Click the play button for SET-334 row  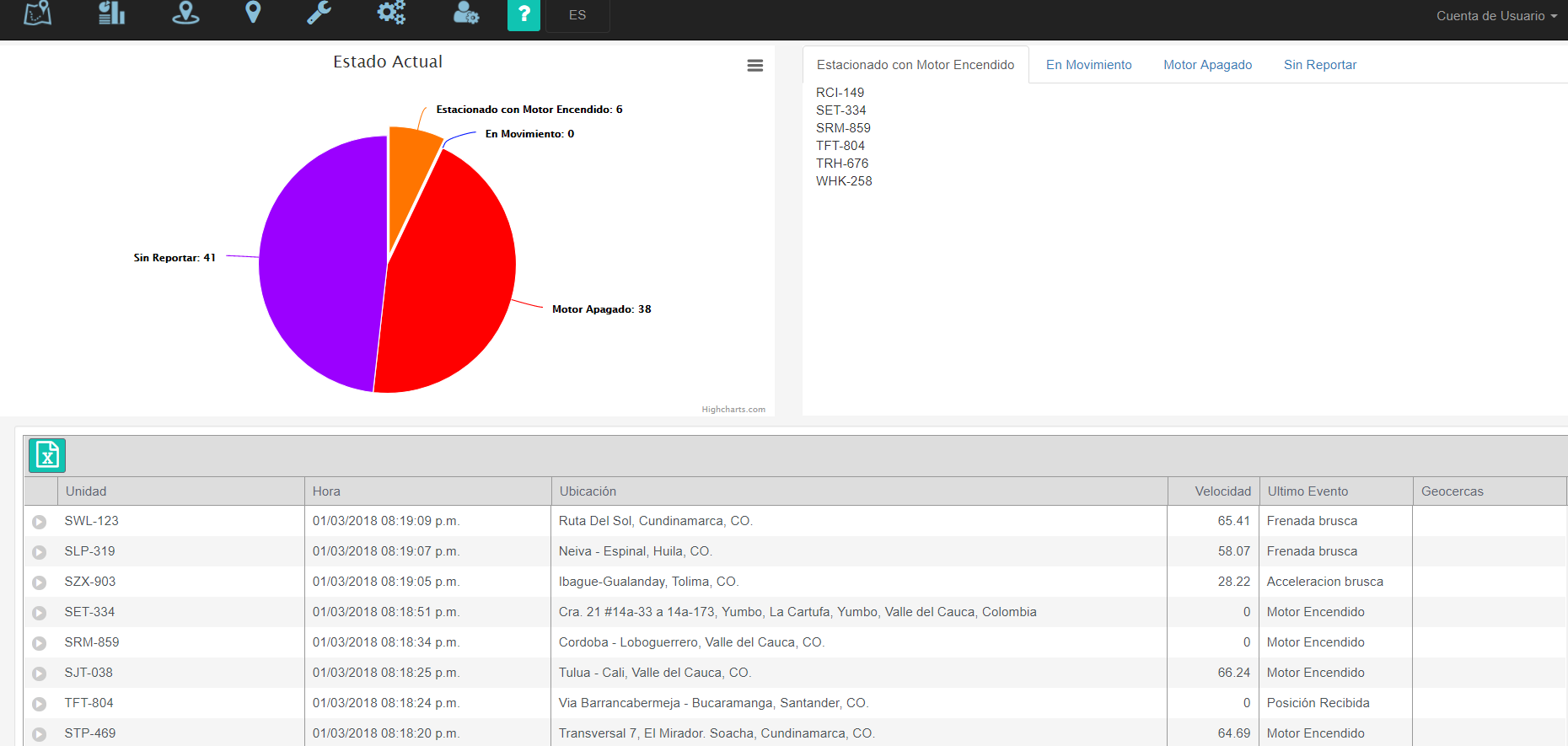coord(39,613)
